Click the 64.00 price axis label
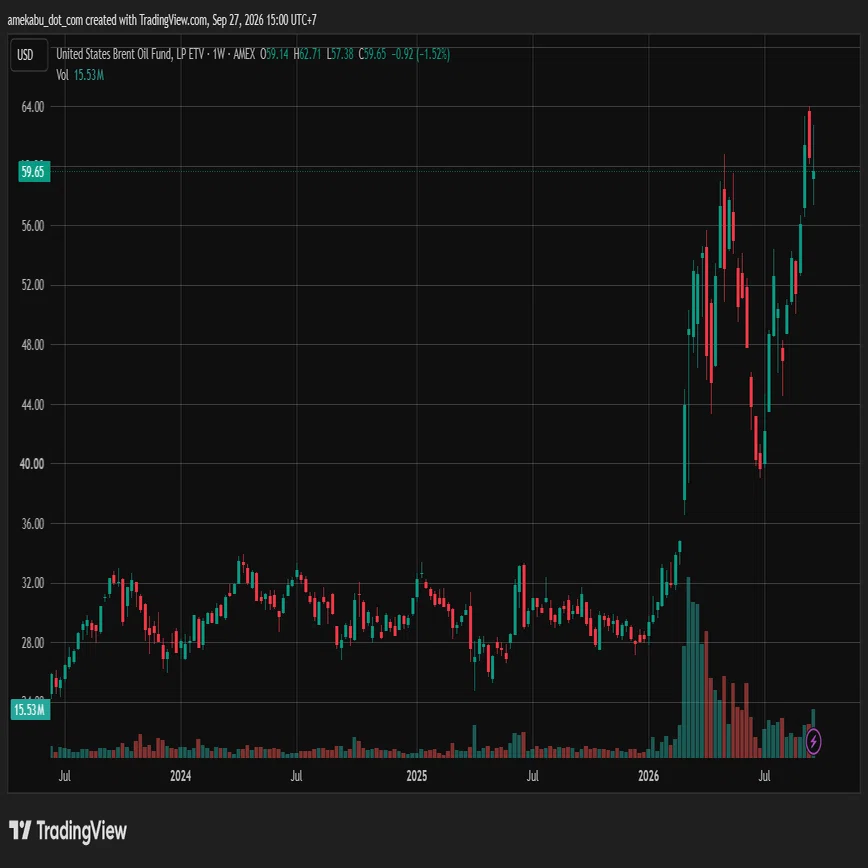Viewport: 868px width, 868px height. pos(33,107)
